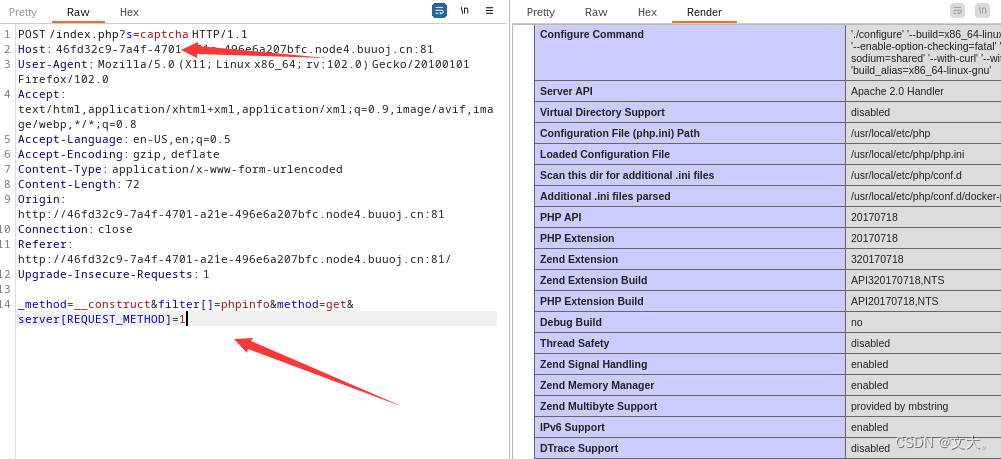Click Scan this dir for additional .ini files

point(627,176)
